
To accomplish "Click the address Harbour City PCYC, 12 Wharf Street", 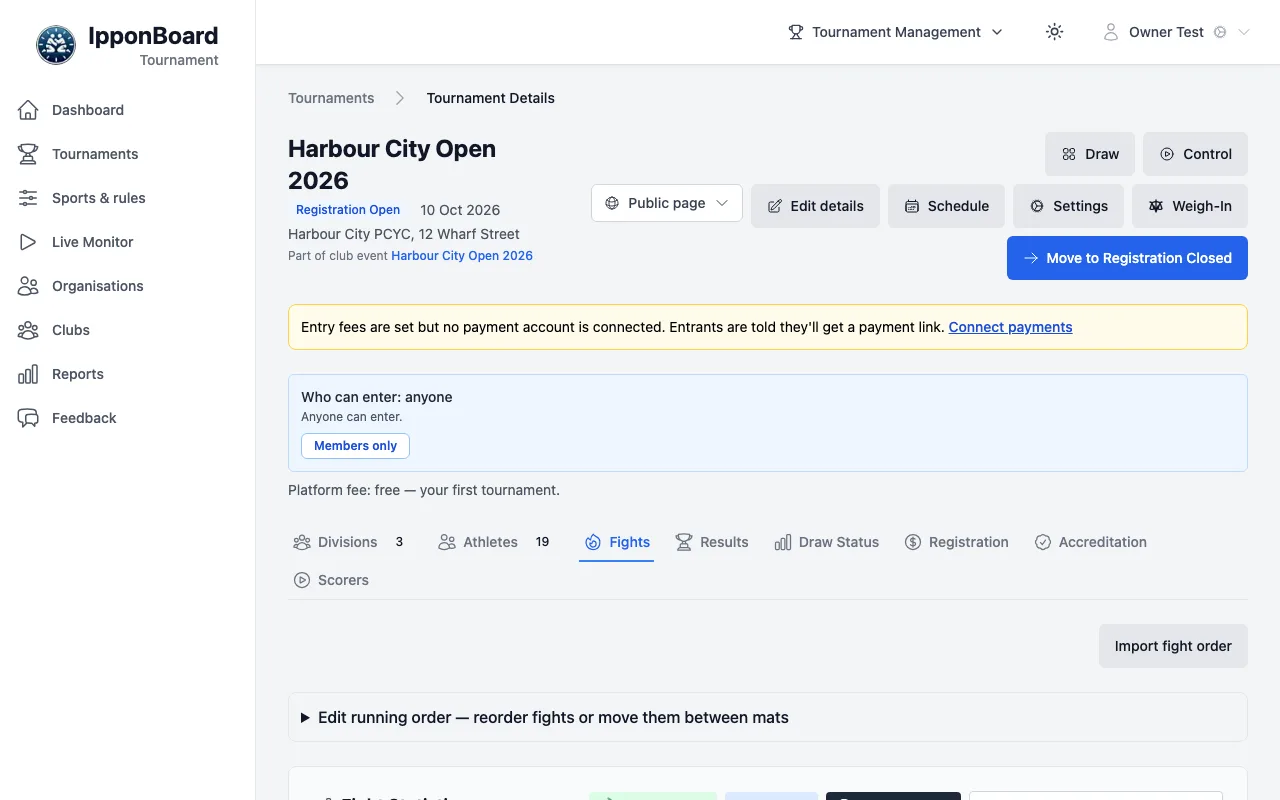I will 404,234.
